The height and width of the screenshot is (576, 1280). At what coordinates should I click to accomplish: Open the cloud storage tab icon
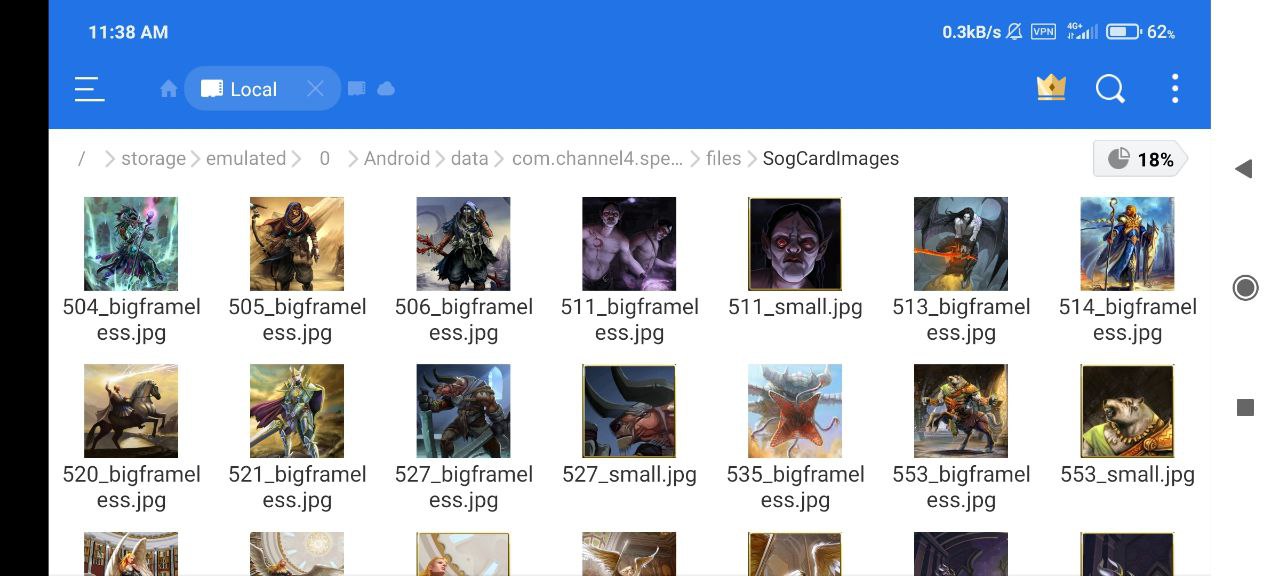coord(386,89)
